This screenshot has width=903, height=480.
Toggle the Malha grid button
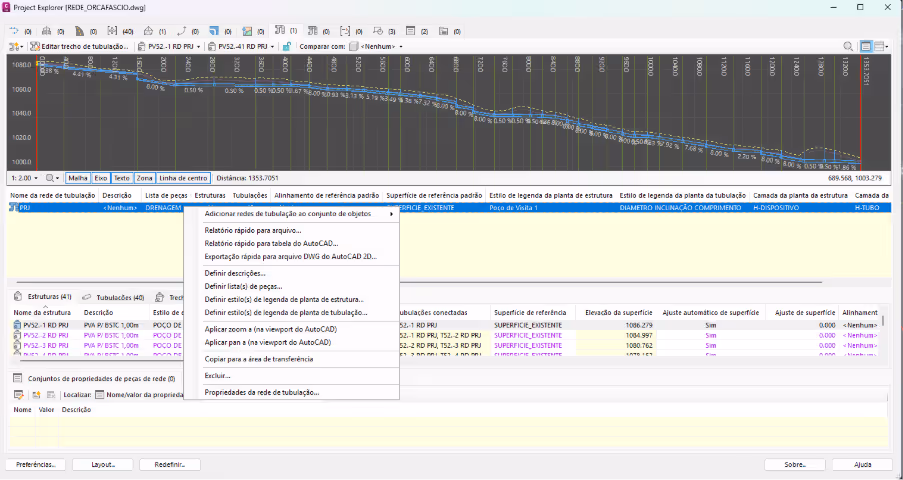click(78, 179)
